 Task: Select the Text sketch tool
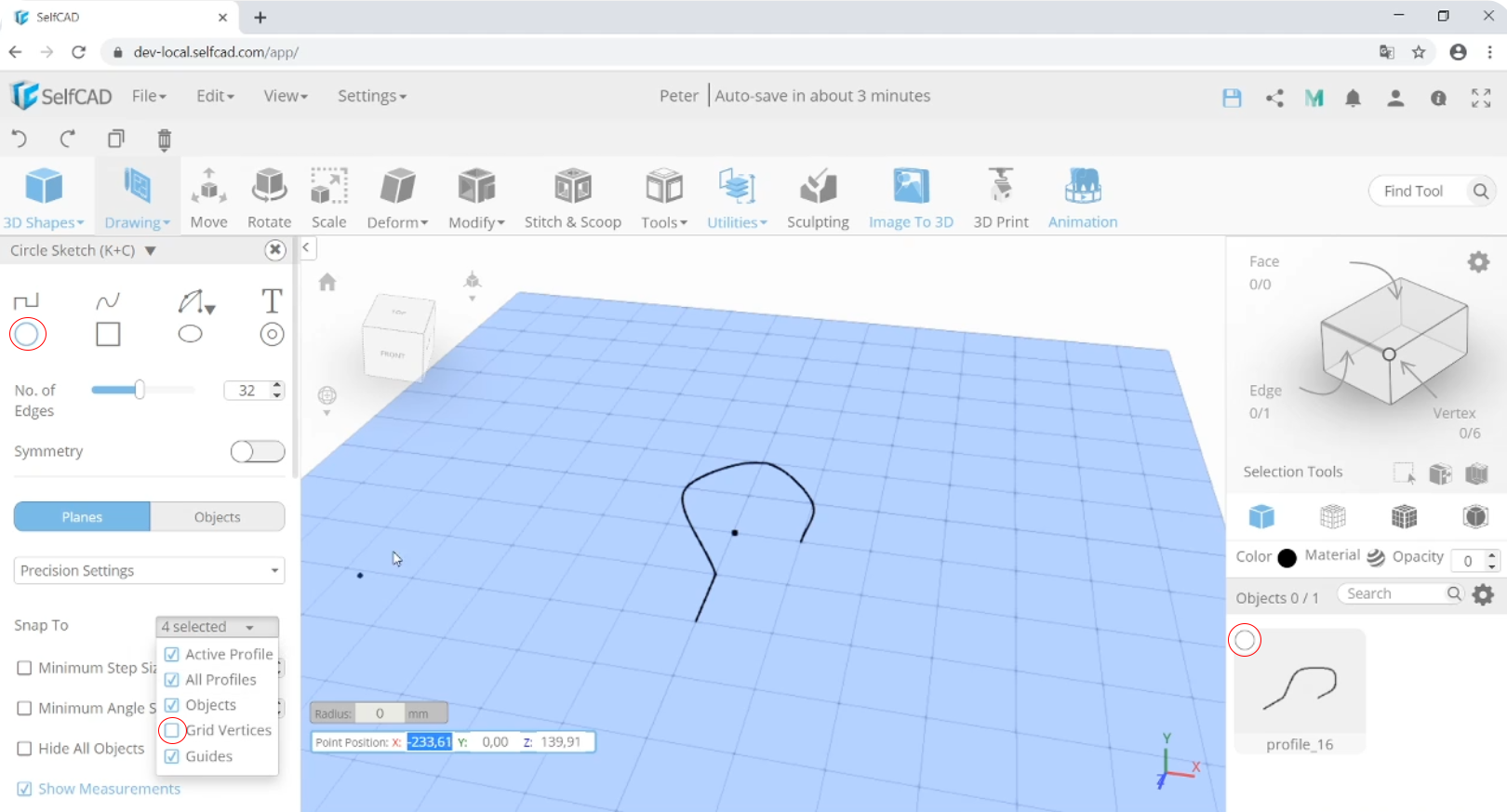[272, 300]
